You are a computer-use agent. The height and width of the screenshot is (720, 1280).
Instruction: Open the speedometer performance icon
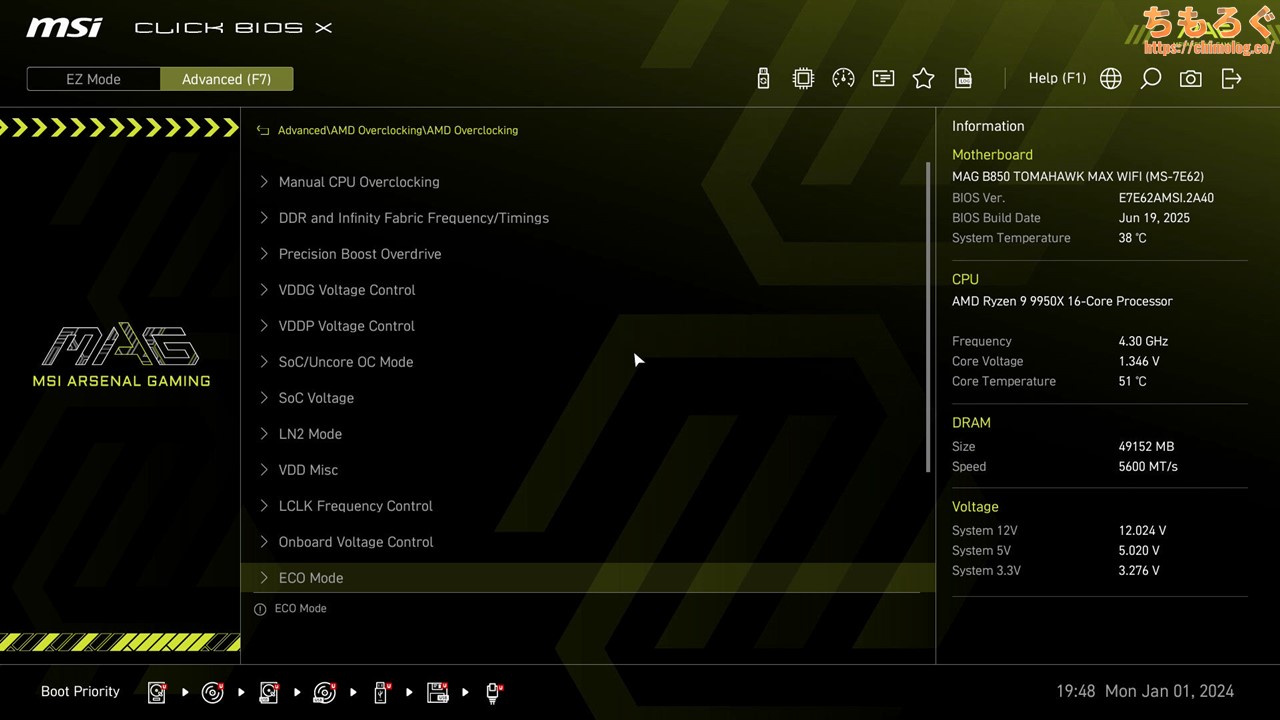(x=843, y=79)
